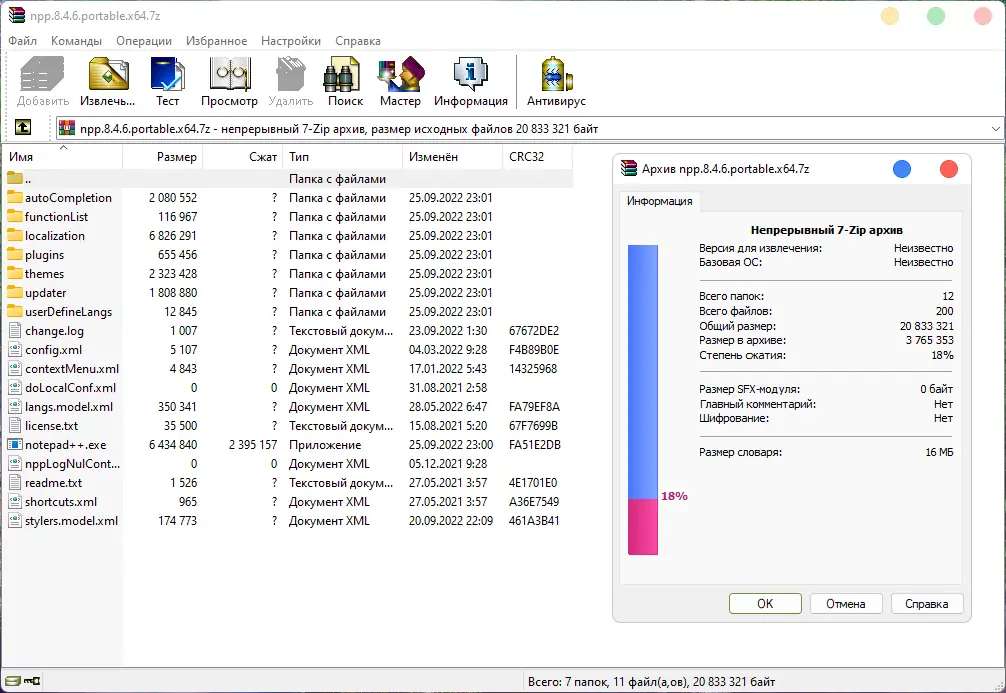Viewport: 1006px width, 693px height.
Task: Click the 18% compression label
Action: [x=674, y=496]
